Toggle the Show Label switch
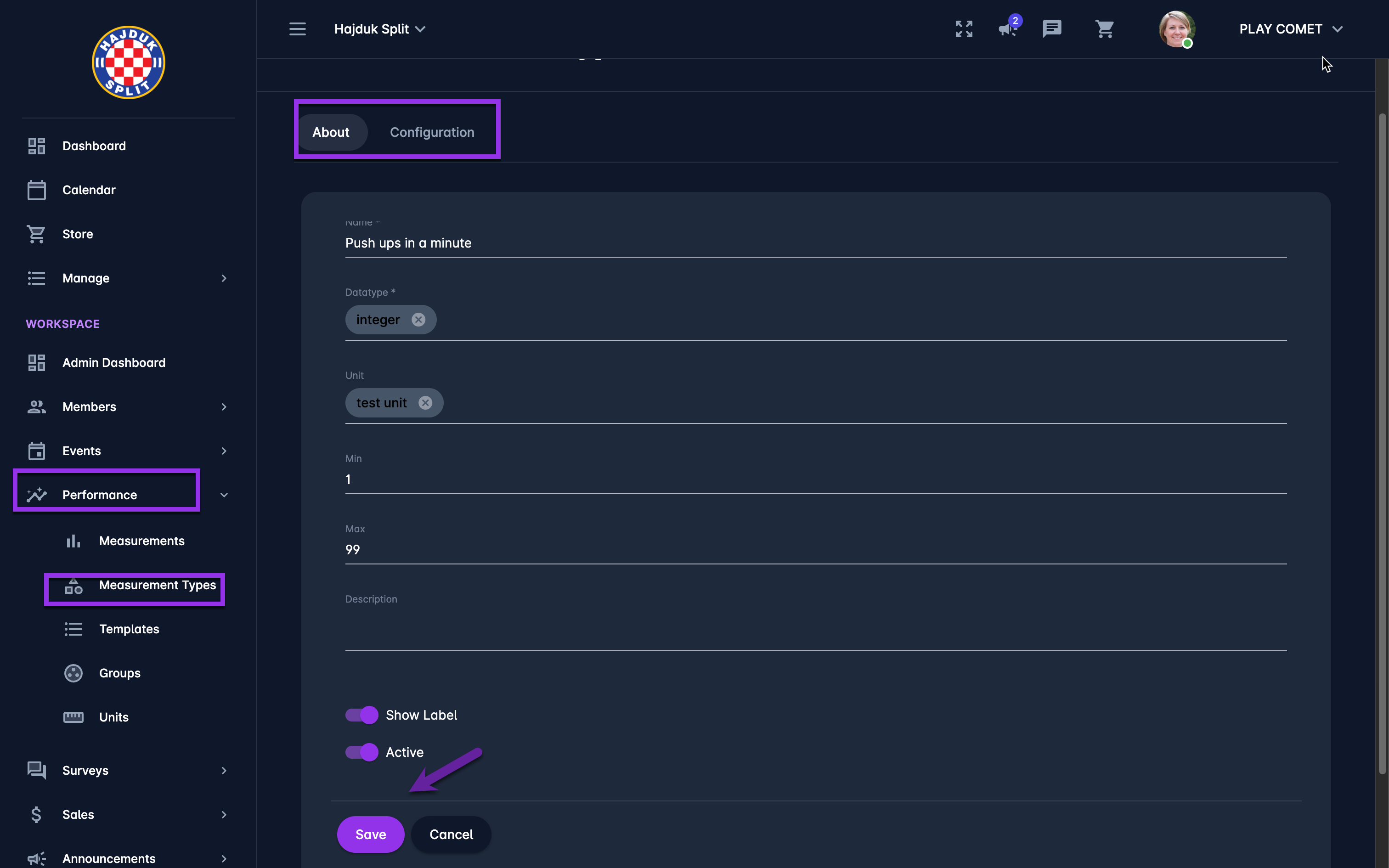The height and width of the screenshot is (868, 1389). (361, 715)
